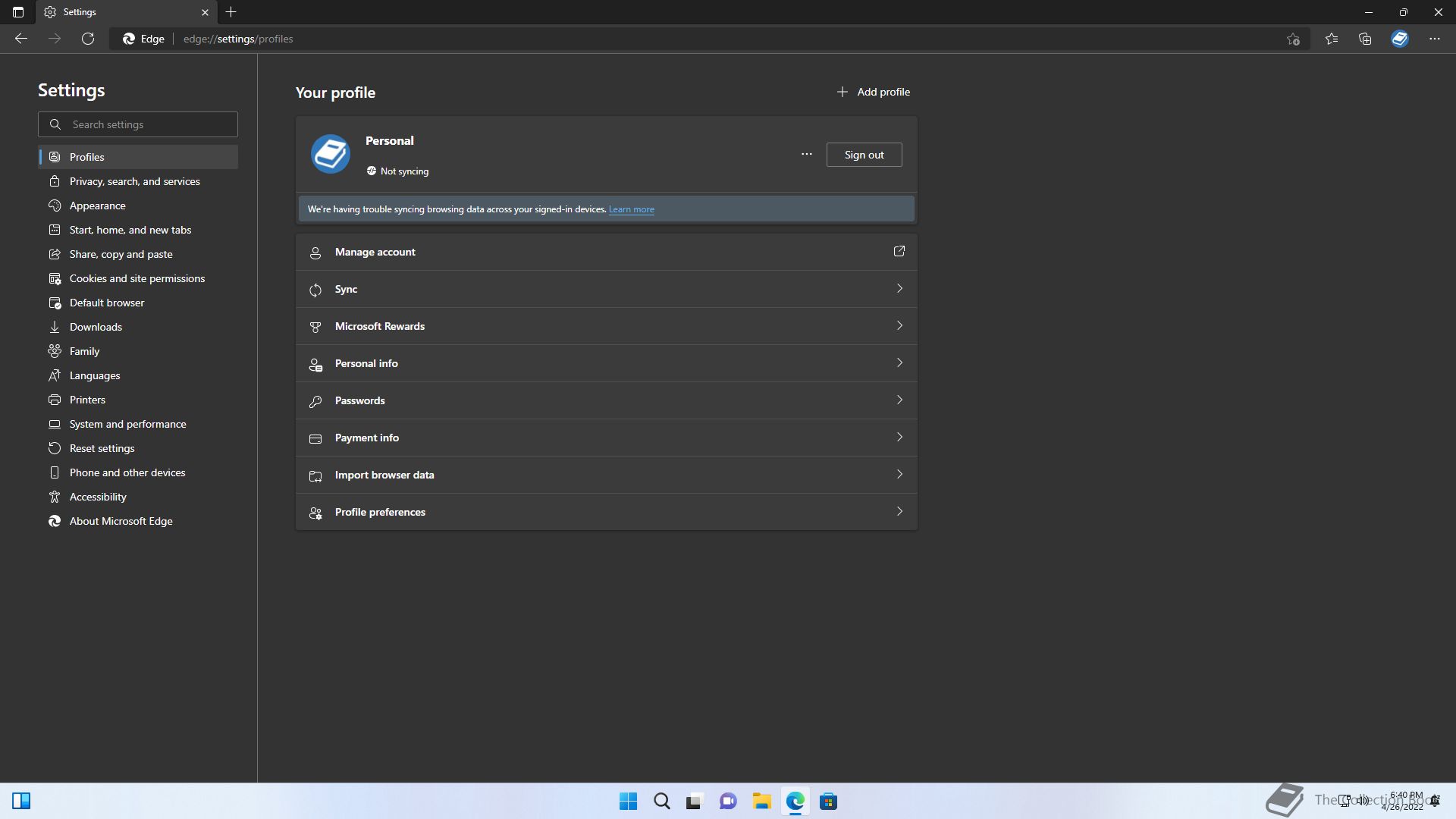Go to Privacy, search, and services
Image resolution: width=1456 pixels, height=819 pixels.
135,181
